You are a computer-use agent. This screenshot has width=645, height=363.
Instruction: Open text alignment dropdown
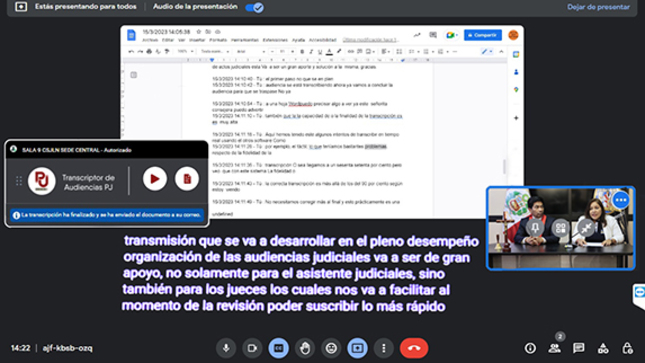coord(385,51)
